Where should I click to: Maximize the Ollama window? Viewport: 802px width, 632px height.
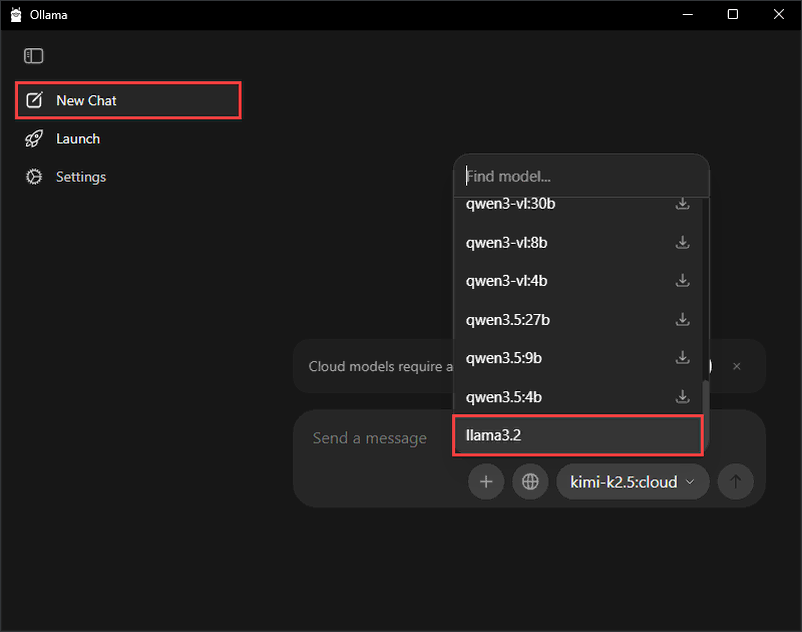click(732, 14)
